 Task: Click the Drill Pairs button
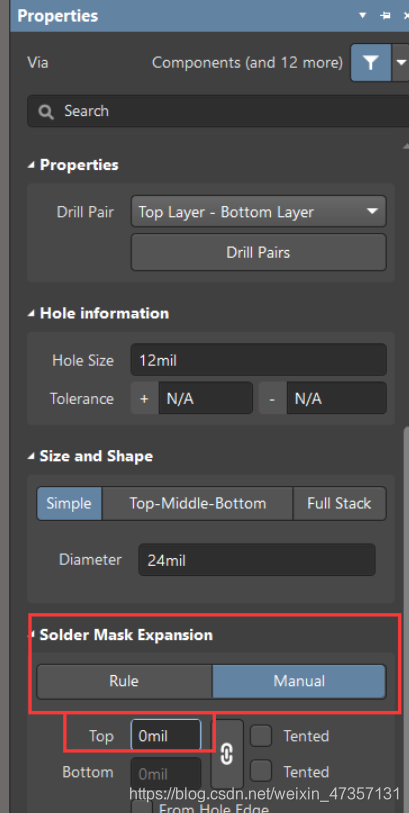259,253
